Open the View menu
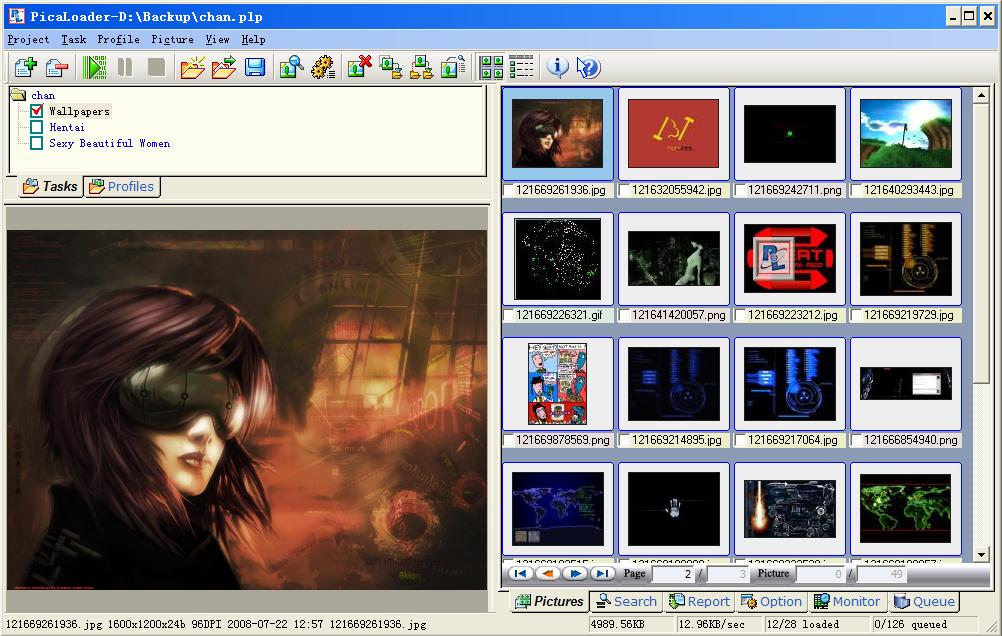The width and height of the screenshot is (1002, 636). point(217,40)
